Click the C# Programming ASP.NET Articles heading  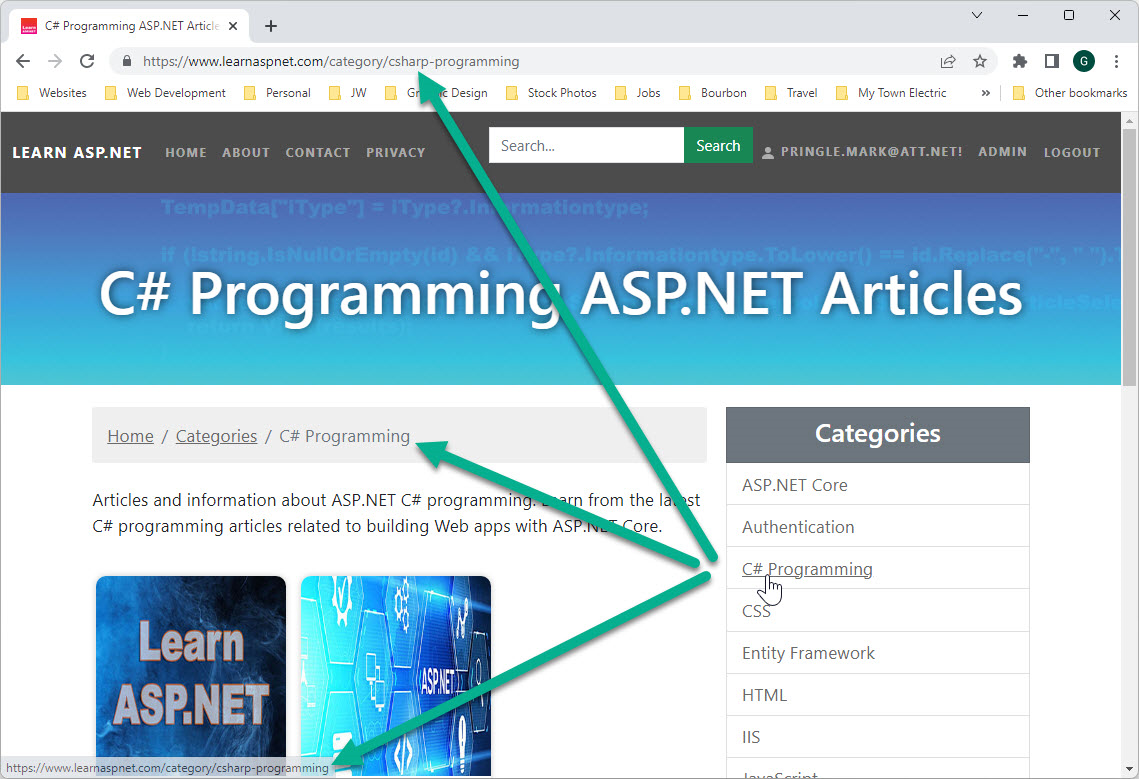(x=561, y=294)
